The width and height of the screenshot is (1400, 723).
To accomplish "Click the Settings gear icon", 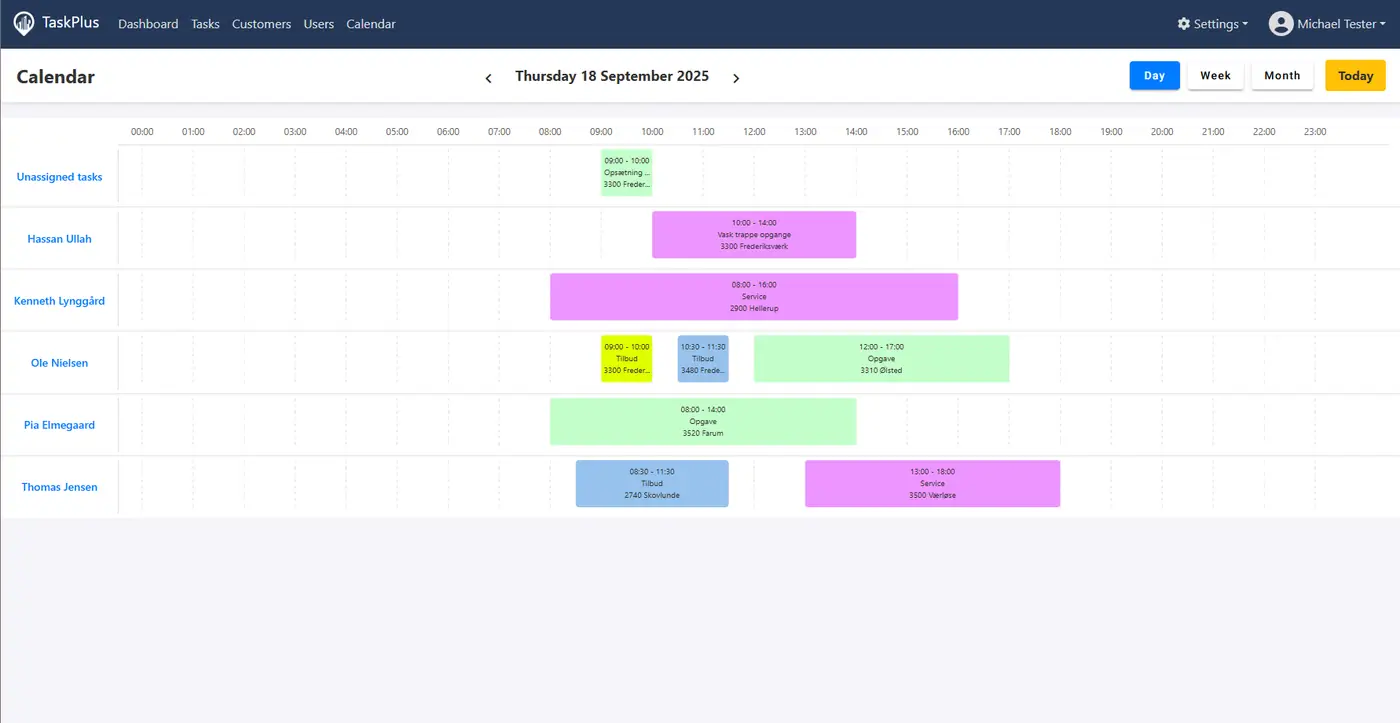I will (1184, 24).
